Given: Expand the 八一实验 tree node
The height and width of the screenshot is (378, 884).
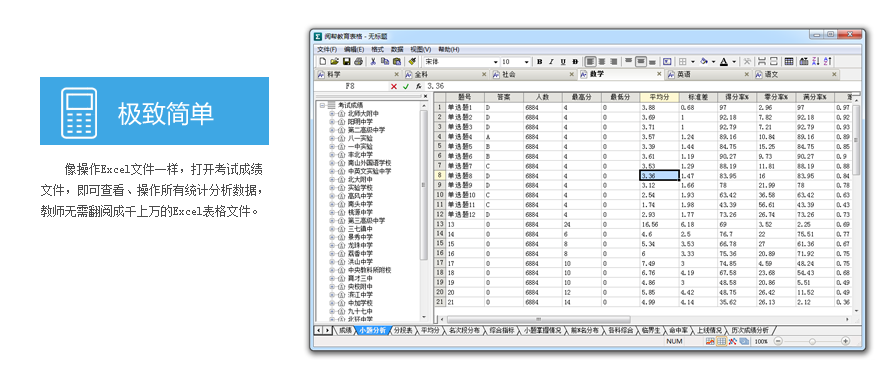Looking at the screenshot, I should click(332, 138).
